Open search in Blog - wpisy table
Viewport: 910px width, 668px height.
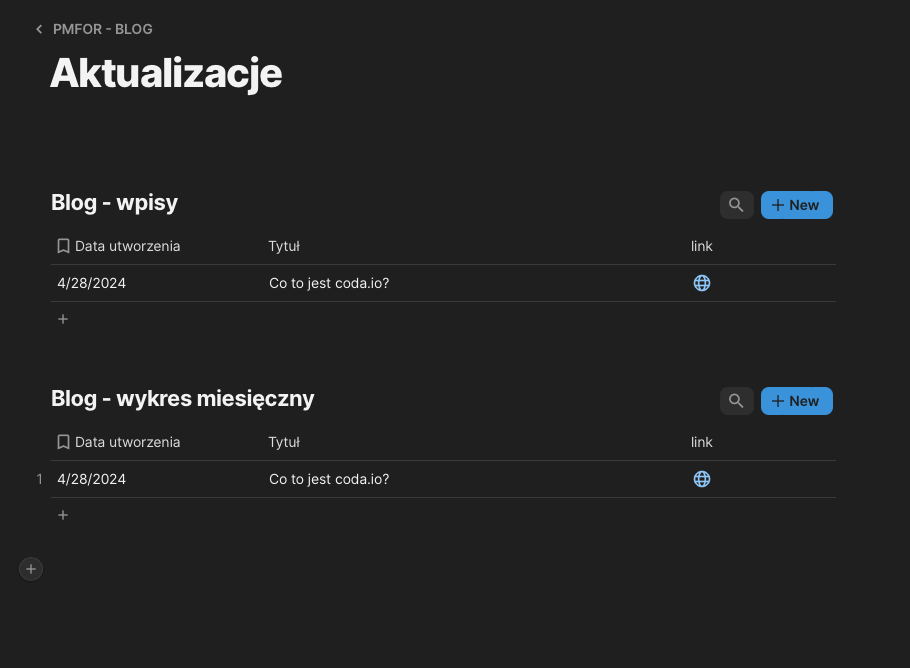[736, 205]
